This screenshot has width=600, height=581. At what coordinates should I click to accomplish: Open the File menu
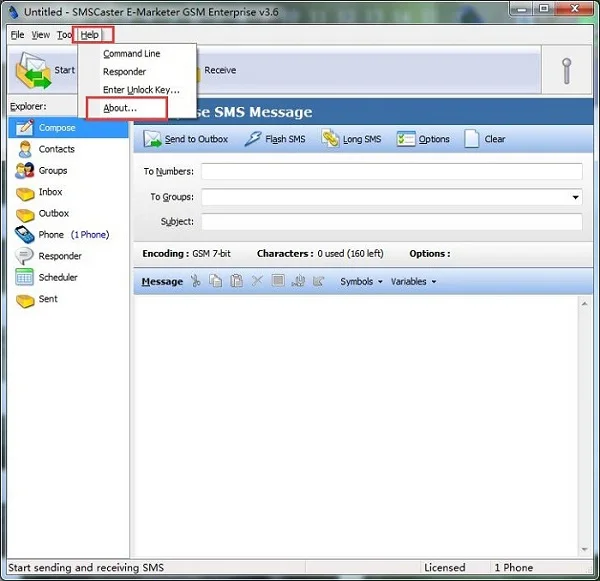pyautogui.click(x=17, y=34)
